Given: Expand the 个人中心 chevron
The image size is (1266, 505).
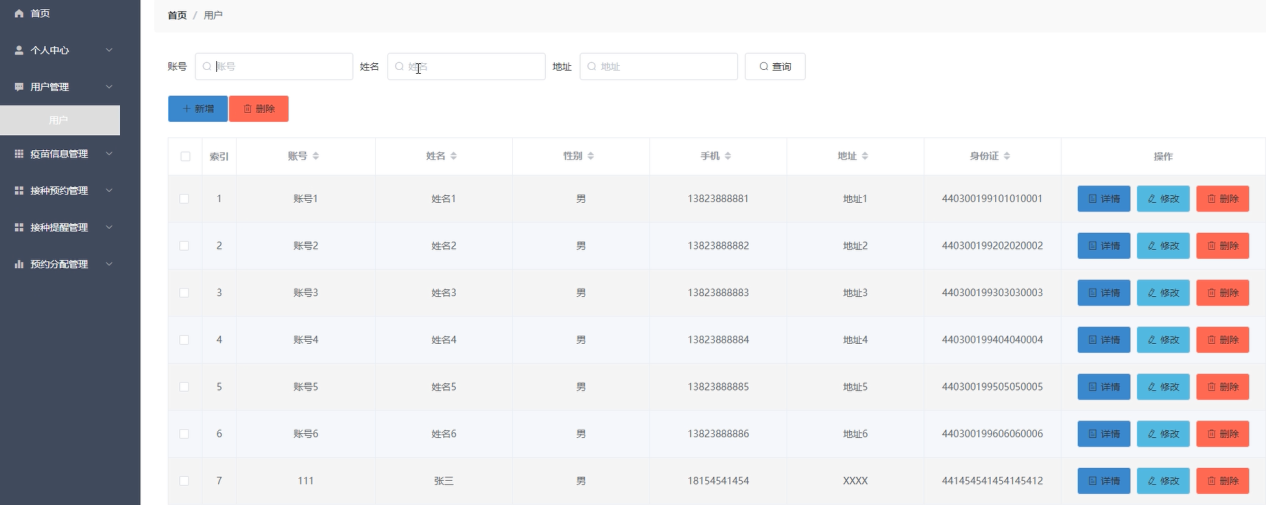Looking at the screenshot, I should pos(109,50).
